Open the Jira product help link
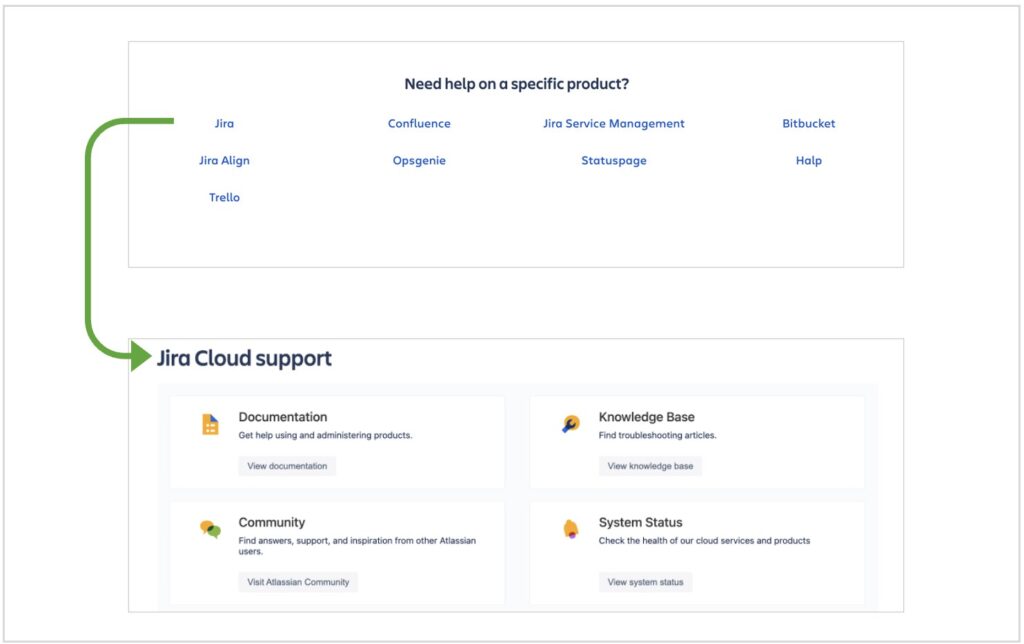 click(x=224, y=123)
